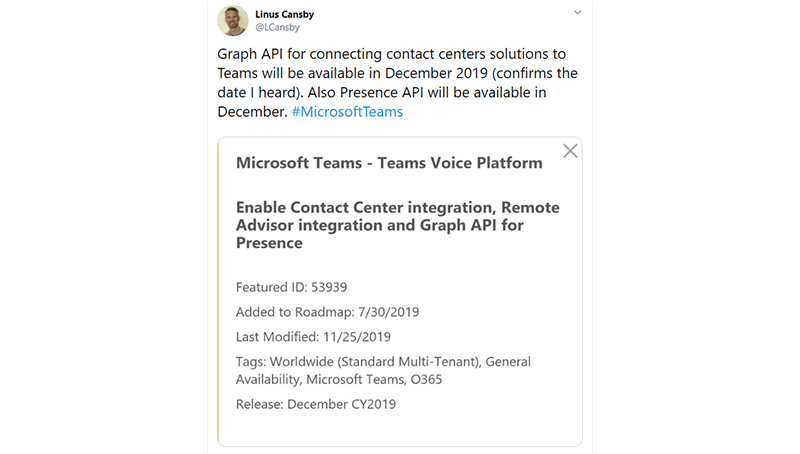
Task: Click 'Tags:' label in roadmap card
Action: click(x=251, y=362)
